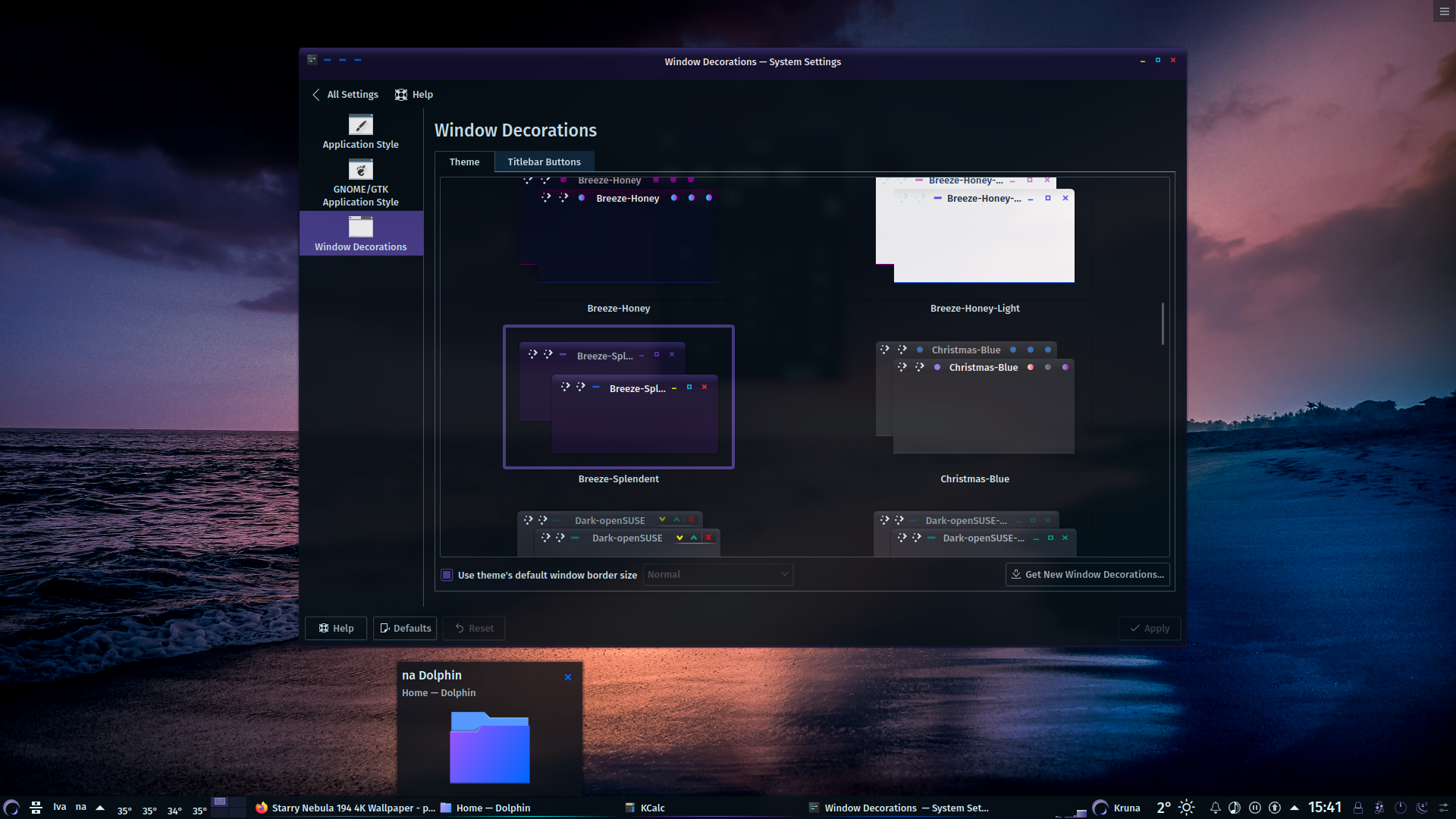Go back to All Settings
The image size is (1456, 819).
pos(345,95)
